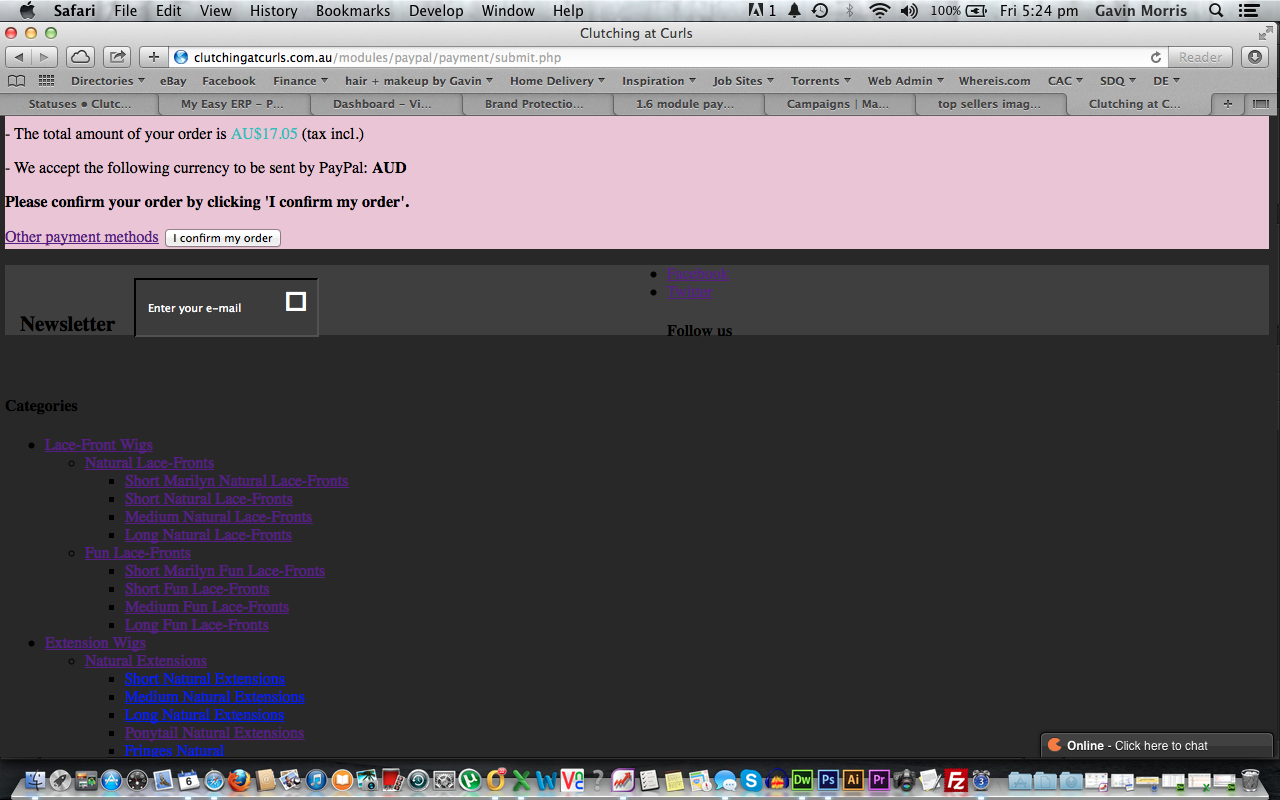Open Firefox from the Dock
Image resolution: width=1280 pixels, height=800 pixels.
[x=239, y=780]
